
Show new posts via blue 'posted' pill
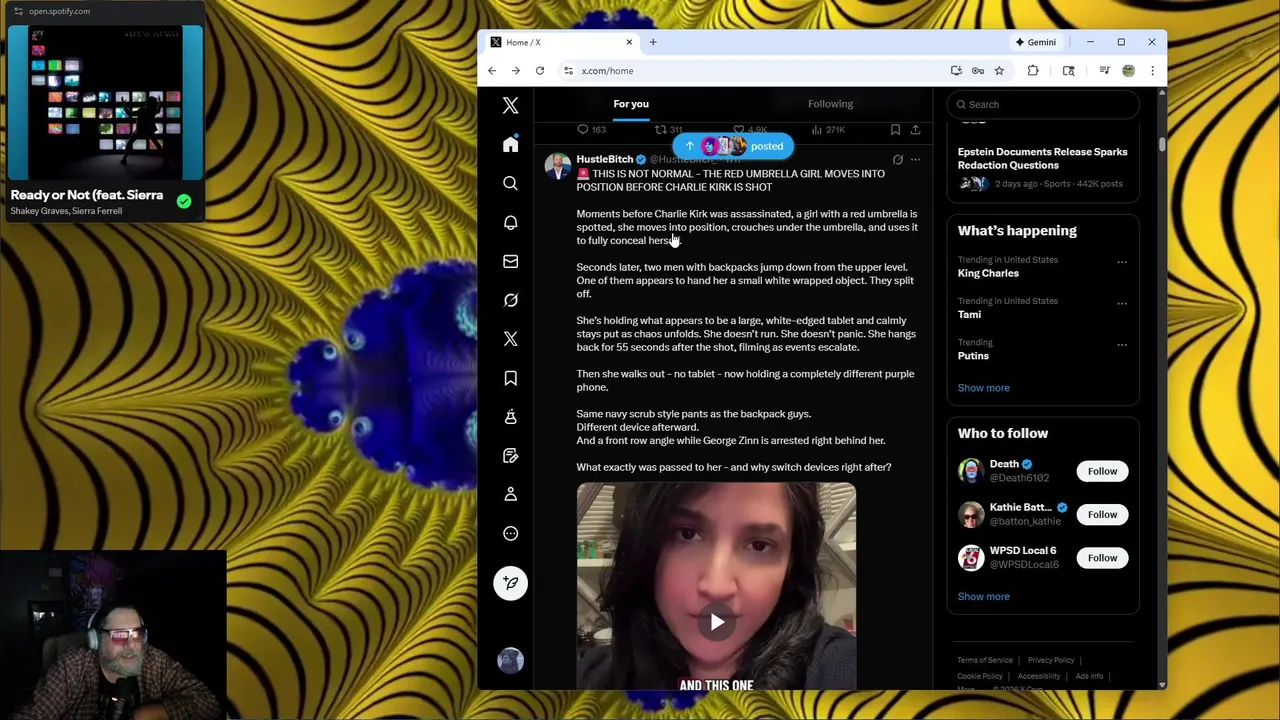(x=733, y=146)
